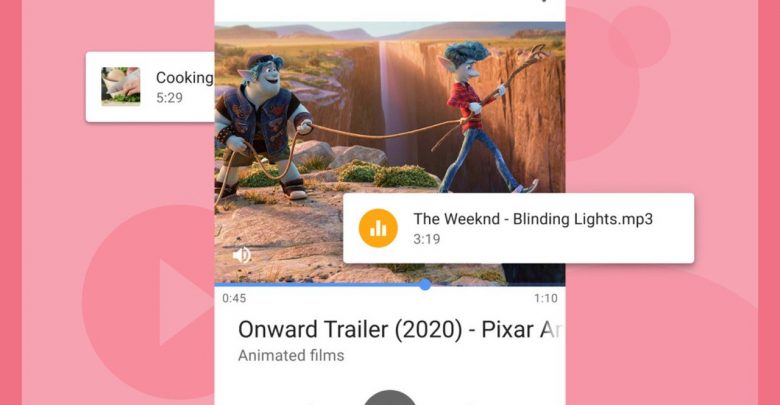Click the overflow dot icon above the video

tap(545, 0)
